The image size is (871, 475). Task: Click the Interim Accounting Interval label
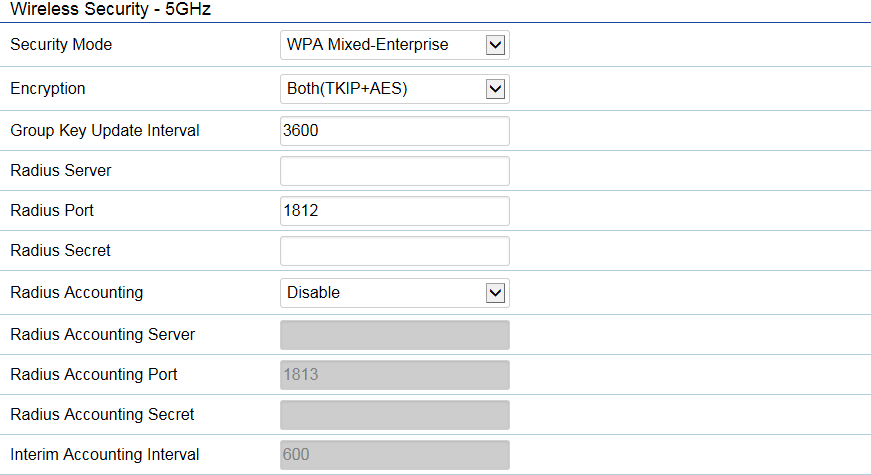point(104,455)
